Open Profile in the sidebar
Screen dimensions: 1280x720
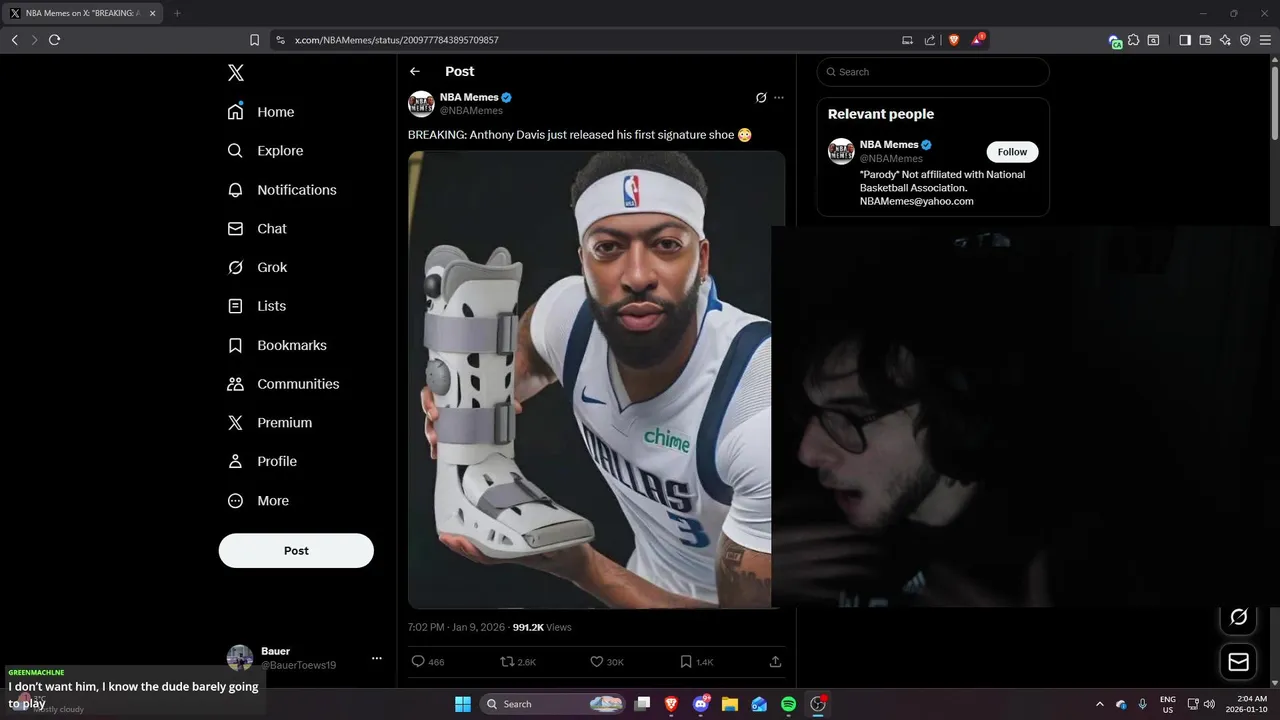[x=262, y=462]
